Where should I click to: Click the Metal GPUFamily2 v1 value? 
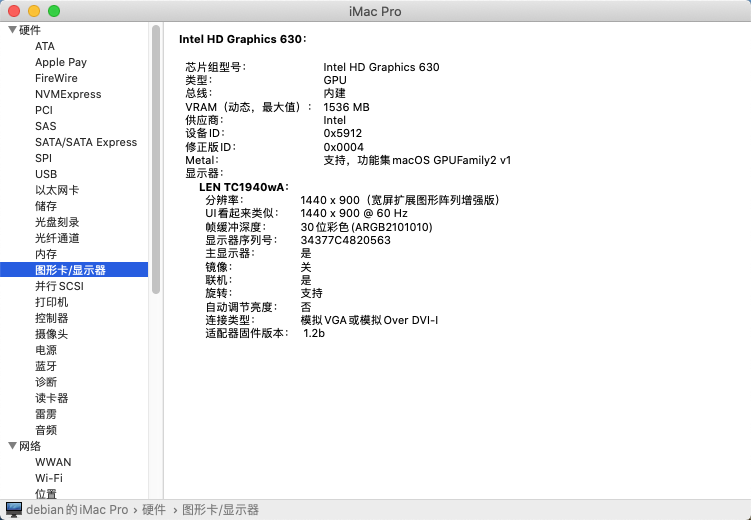coord(417,160)
